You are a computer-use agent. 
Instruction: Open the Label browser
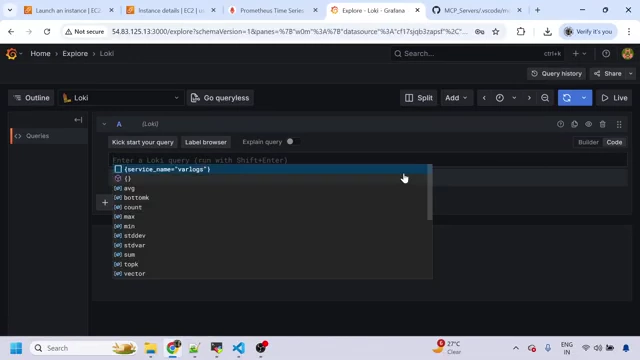pyautogui.click(x=206, y=142)
